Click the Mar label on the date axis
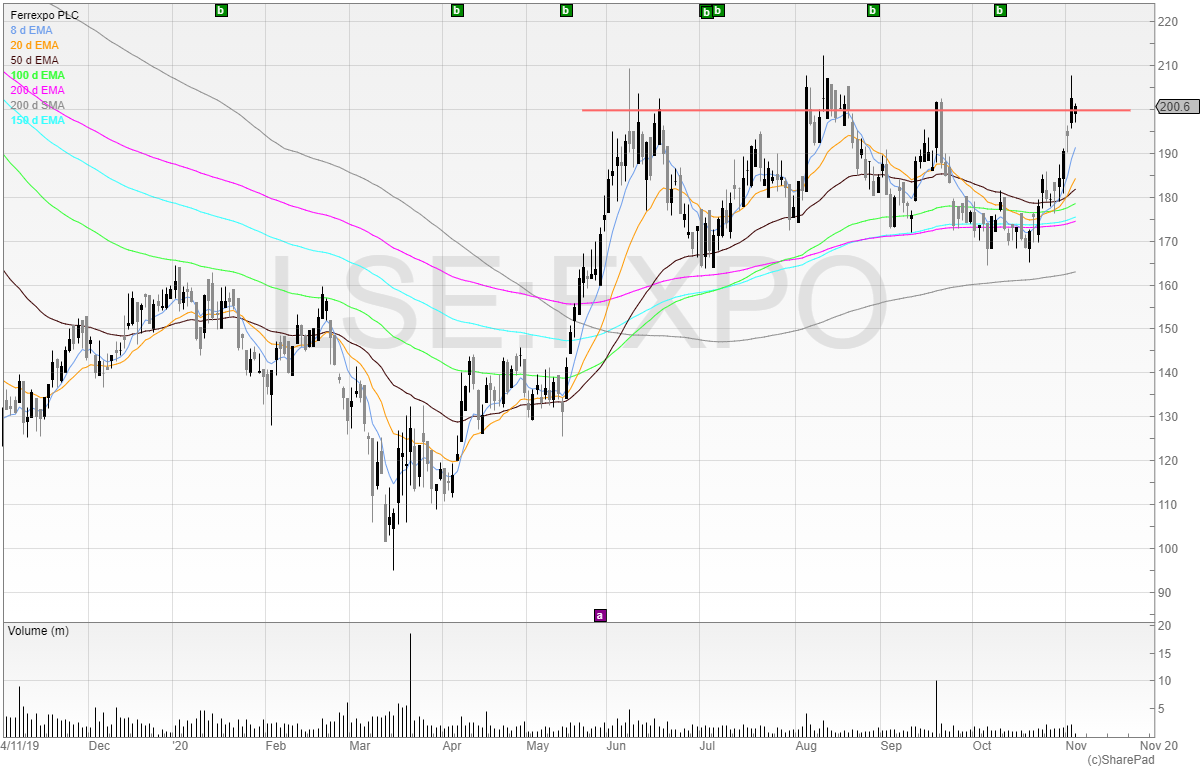 pyautogui.click(x=360, y=745)
